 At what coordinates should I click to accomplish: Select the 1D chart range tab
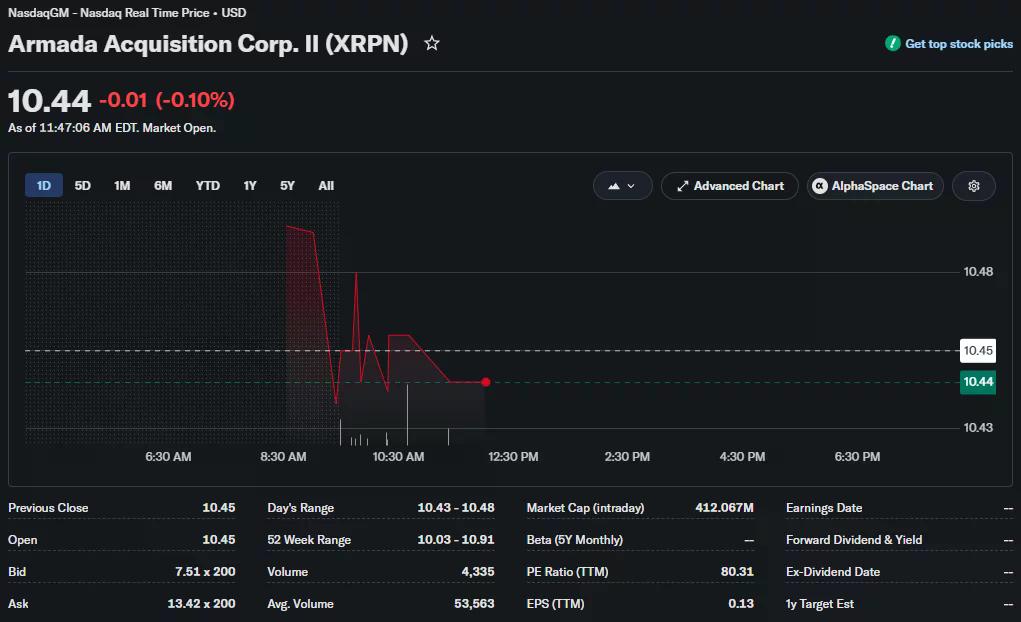(x=44, y=186)
